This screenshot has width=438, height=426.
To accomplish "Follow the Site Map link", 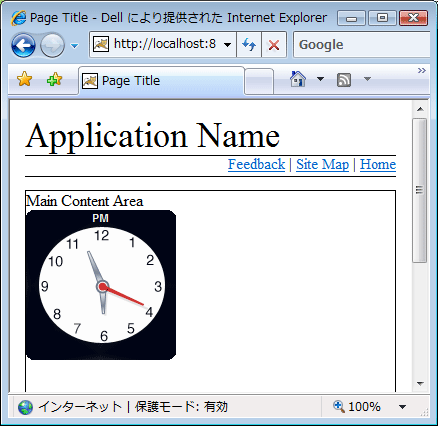I will click(x=322, y=164).
